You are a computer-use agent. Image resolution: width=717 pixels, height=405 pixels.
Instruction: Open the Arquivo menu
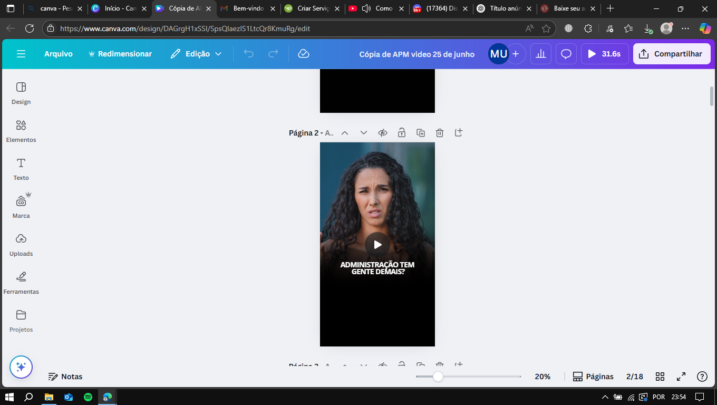point(58,54)
